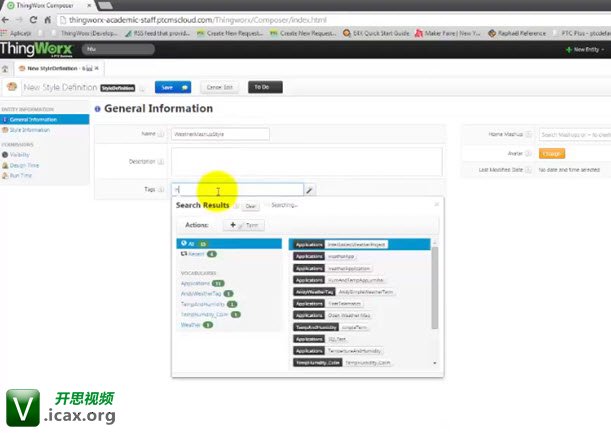The height and width of the screenshot is (433, 611).
Task: Click the Composer home tab icon
Action: click(x=5, y=69)
